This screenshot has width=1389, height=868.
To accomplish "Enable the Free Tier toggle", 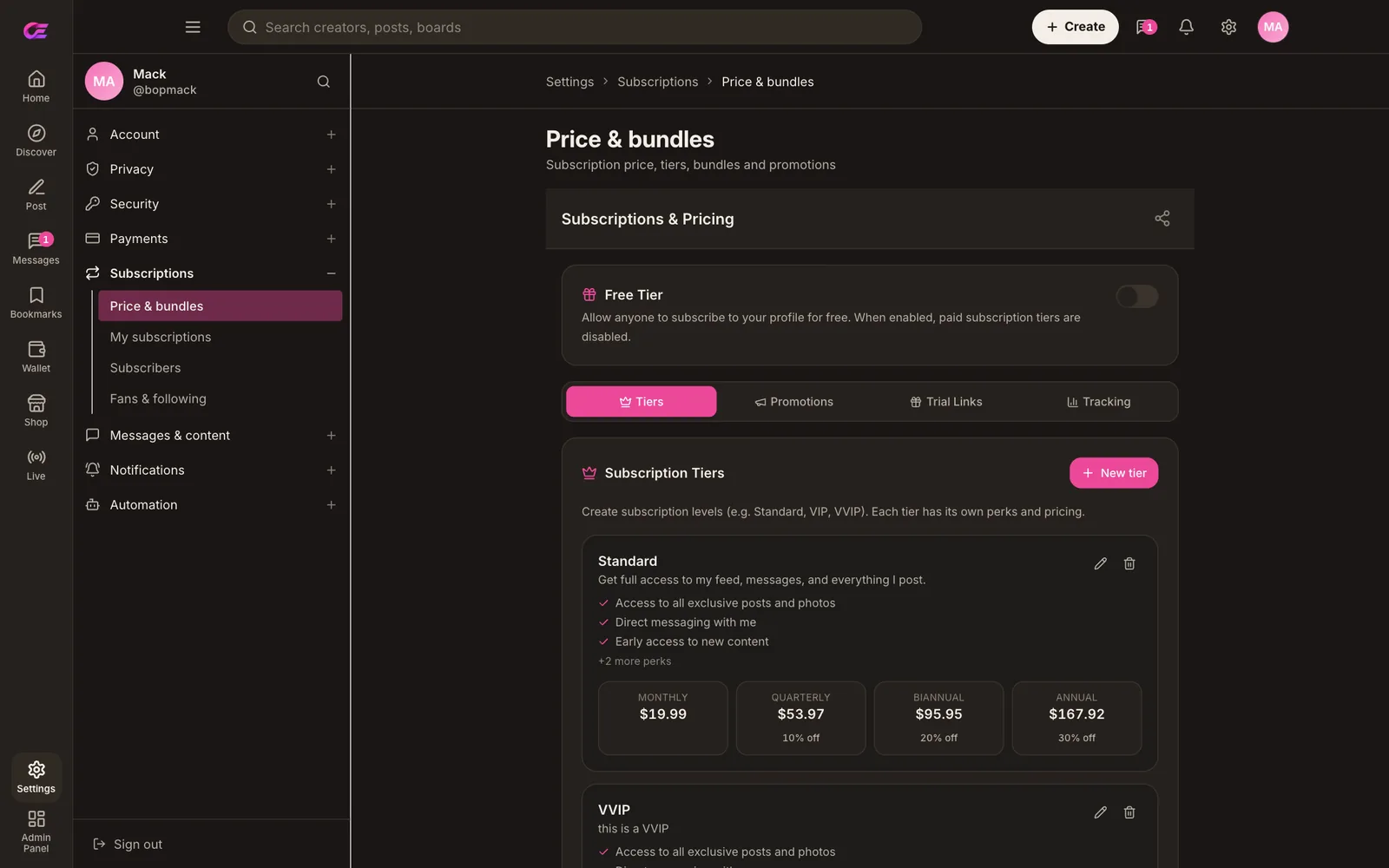I will click(1136, 297).
